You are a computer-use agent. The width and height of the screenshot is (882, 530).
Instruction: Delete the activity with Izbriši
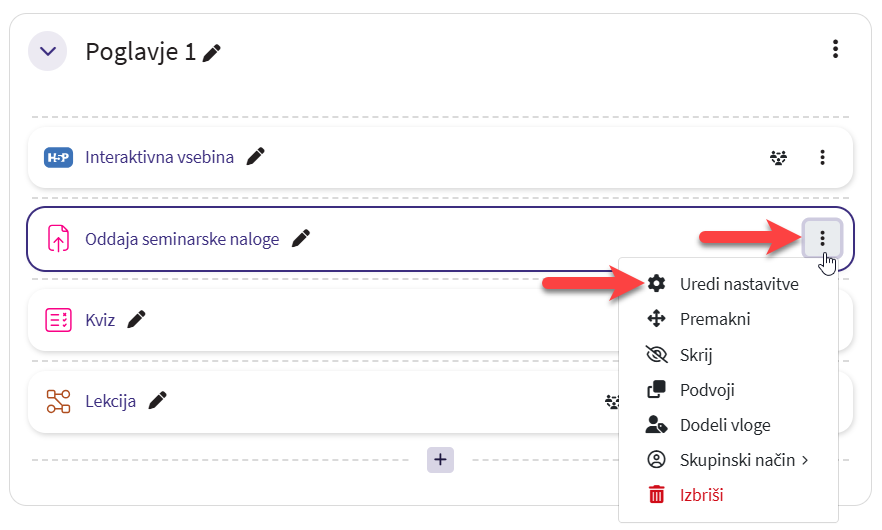[701, 495]
